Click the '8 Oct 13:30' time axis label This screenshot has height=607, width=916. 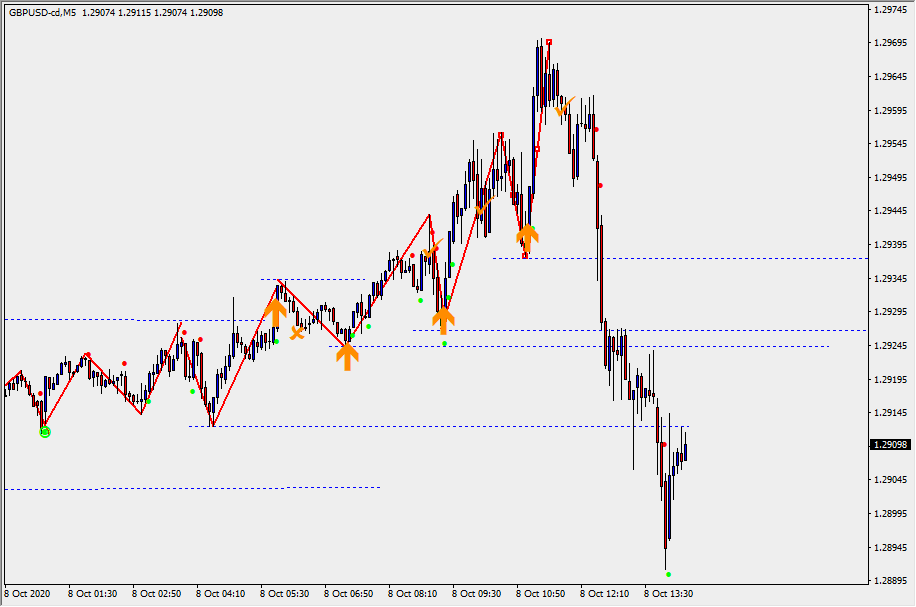668,593
